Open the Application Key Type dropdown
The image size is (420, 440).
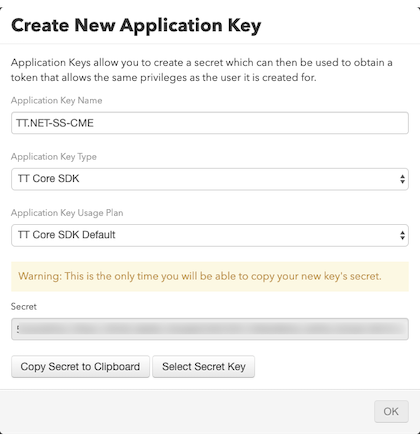210,179
